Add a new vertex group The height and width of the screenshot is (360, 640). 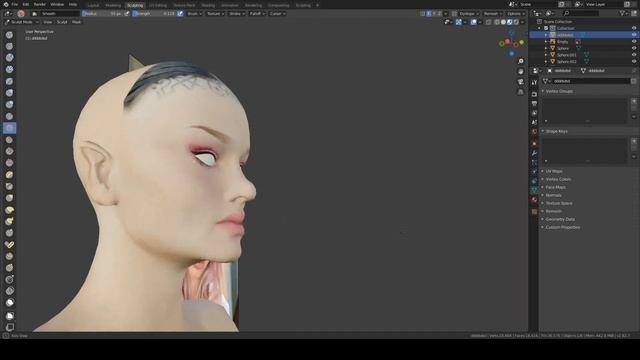[x=634, y=101]
